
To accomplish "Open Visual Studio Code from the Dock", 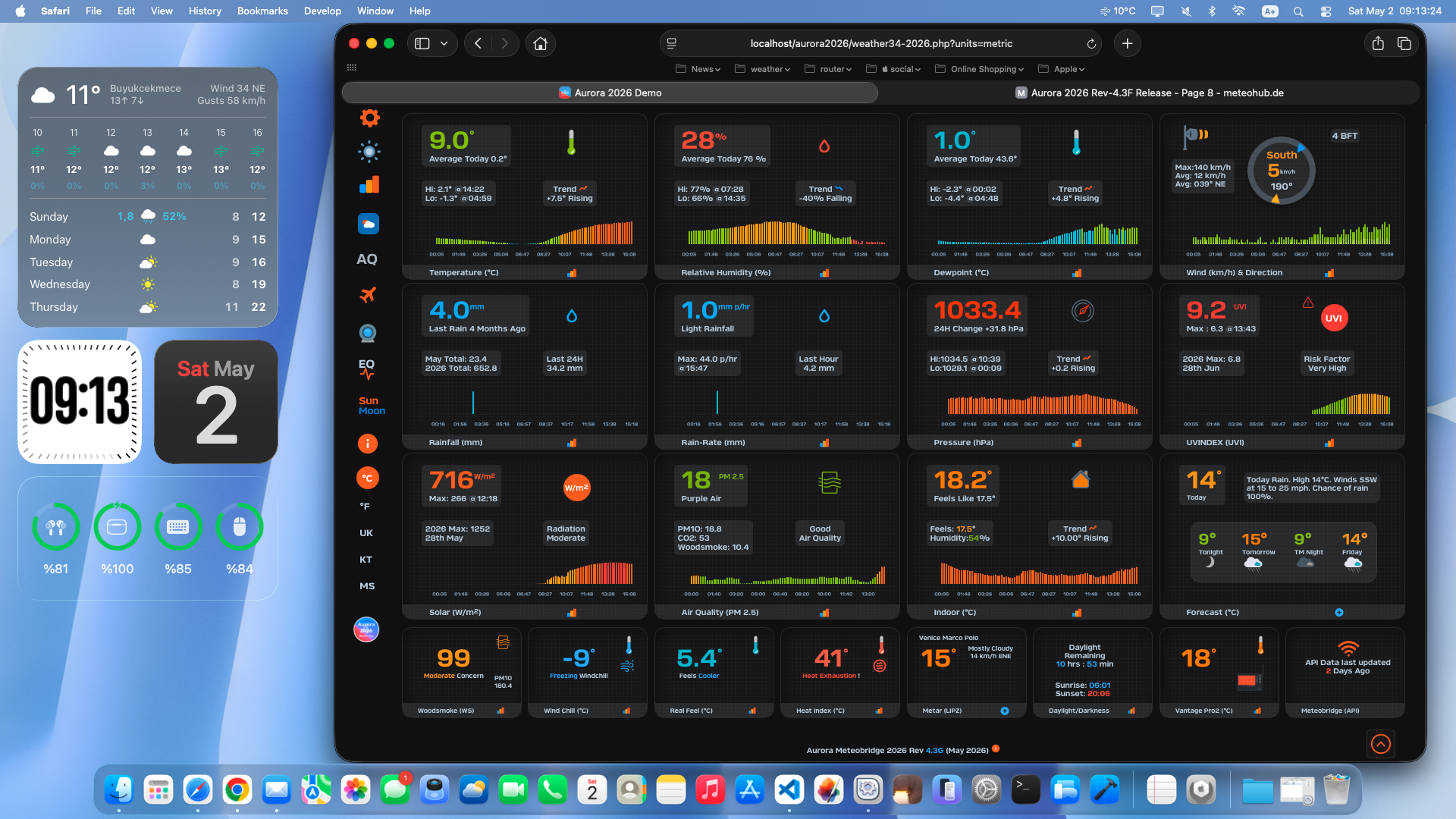I will (x=789, y=790).
